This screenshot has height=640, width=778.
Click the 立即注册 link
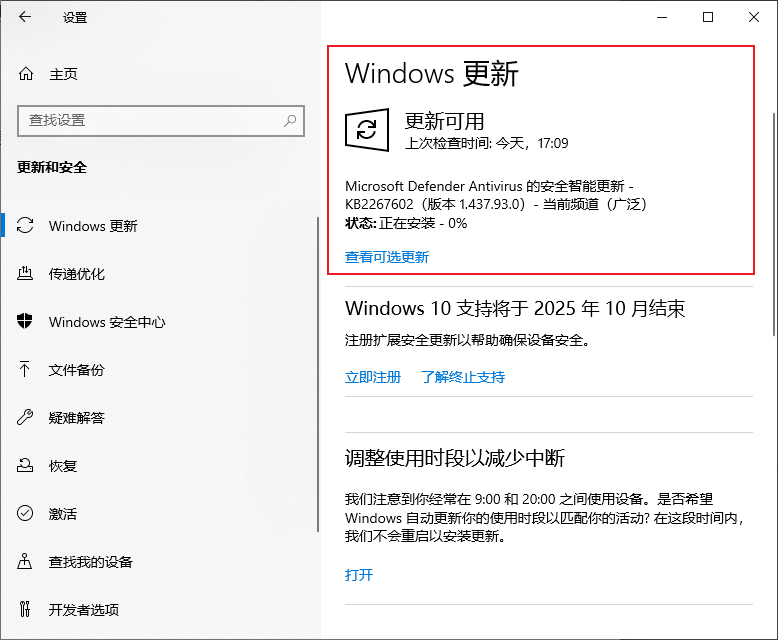click(373, 377)
